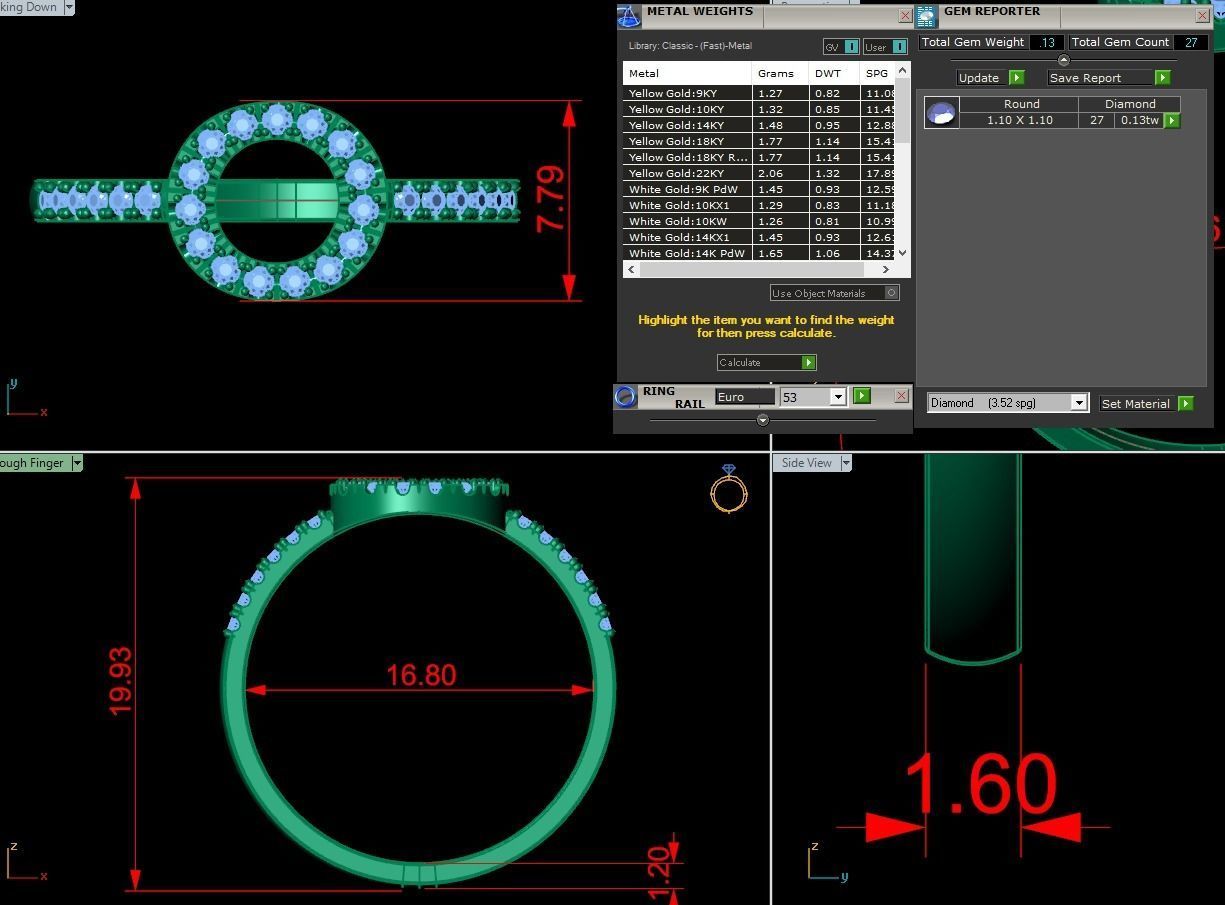The width and height of the screenshot is (1225, 905).
Task: Click the ring icon in Through Finger viewport
Action: (729, 489)
